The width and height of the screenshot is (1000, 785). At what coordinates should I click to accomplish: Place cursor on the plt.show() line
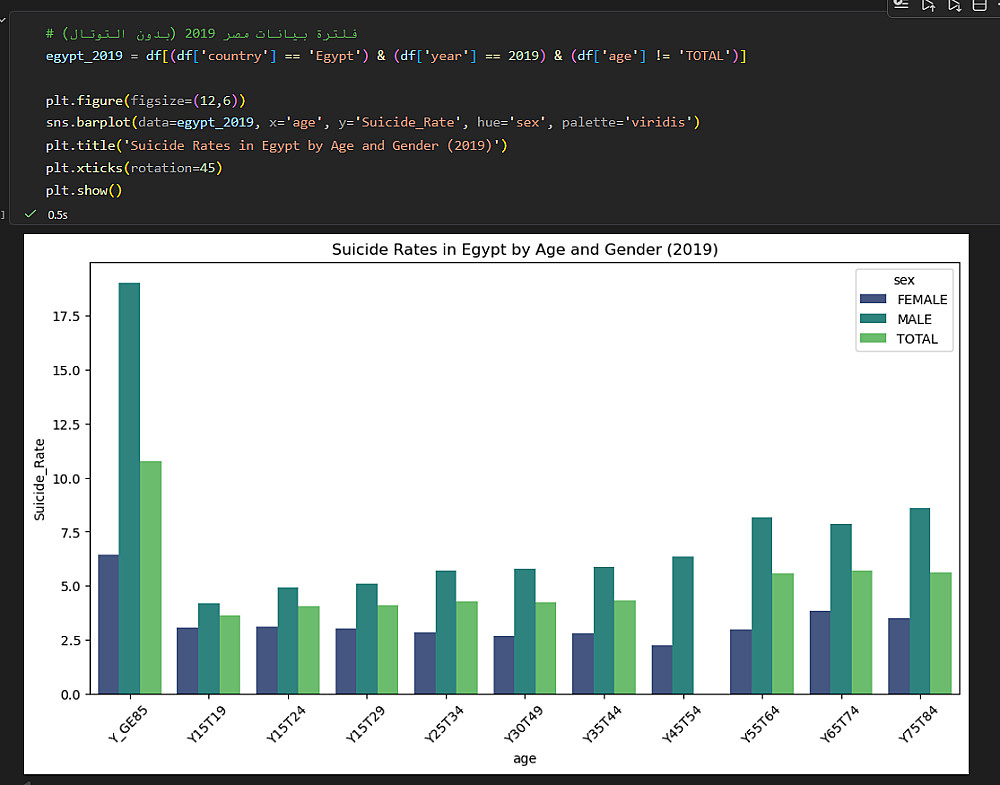[x=83, y=190]
